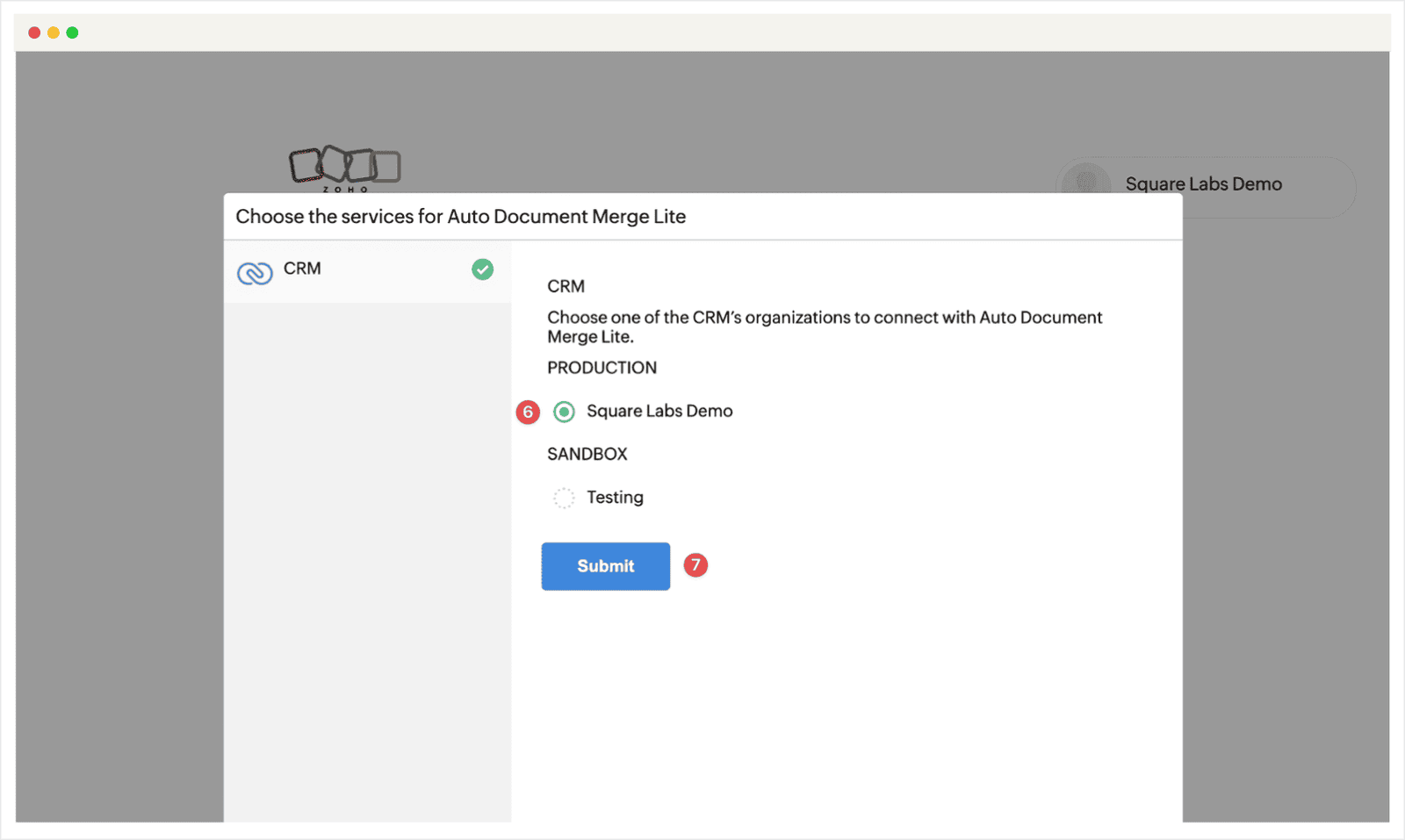Select the Testing sandbox radio button
Viewport: 1405px width, 840px height.
564,498
